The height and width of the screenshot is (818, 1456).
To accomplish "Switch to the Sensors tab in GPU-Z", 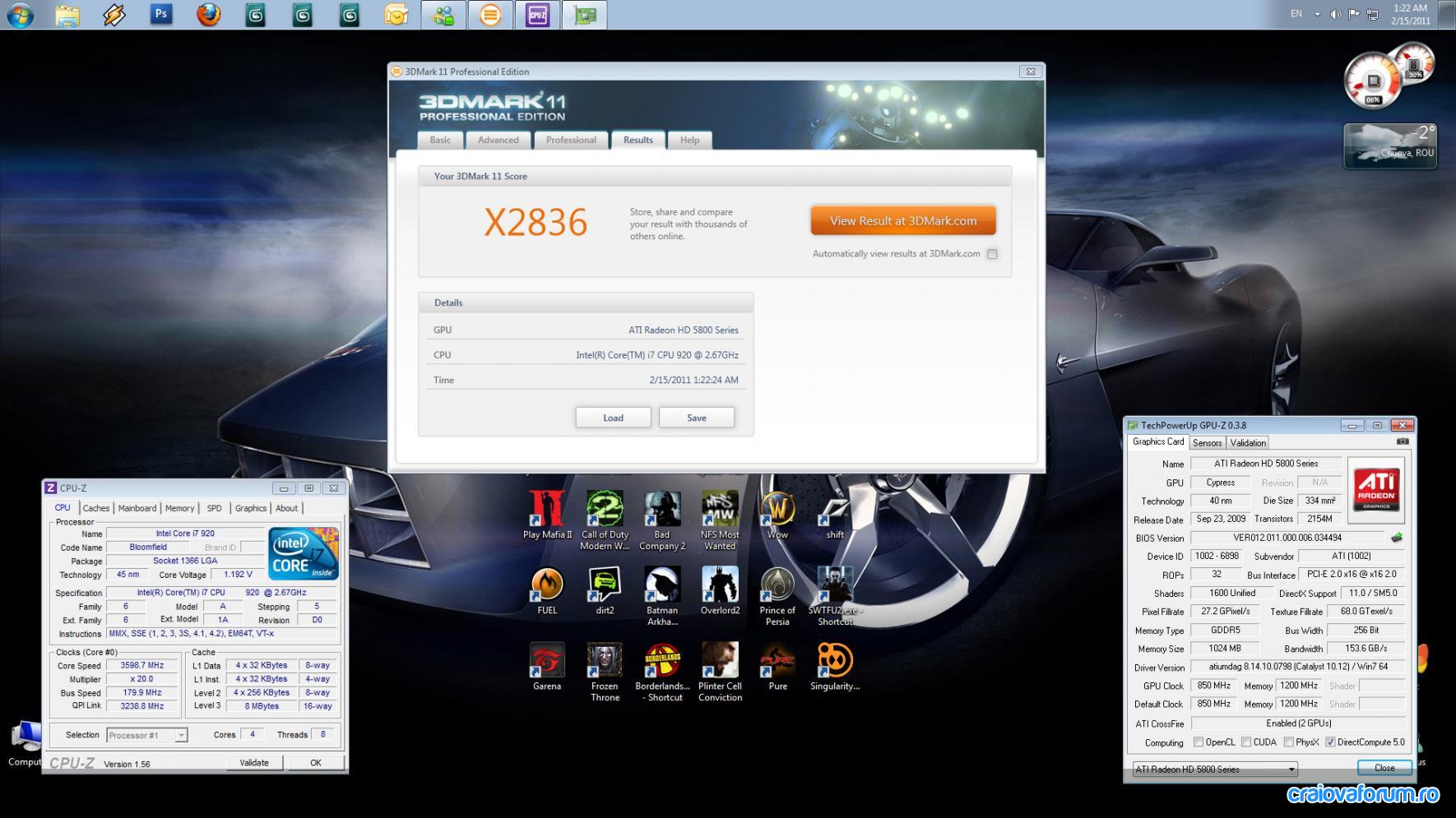I will pyautogui.click(x=1207, y=442).
